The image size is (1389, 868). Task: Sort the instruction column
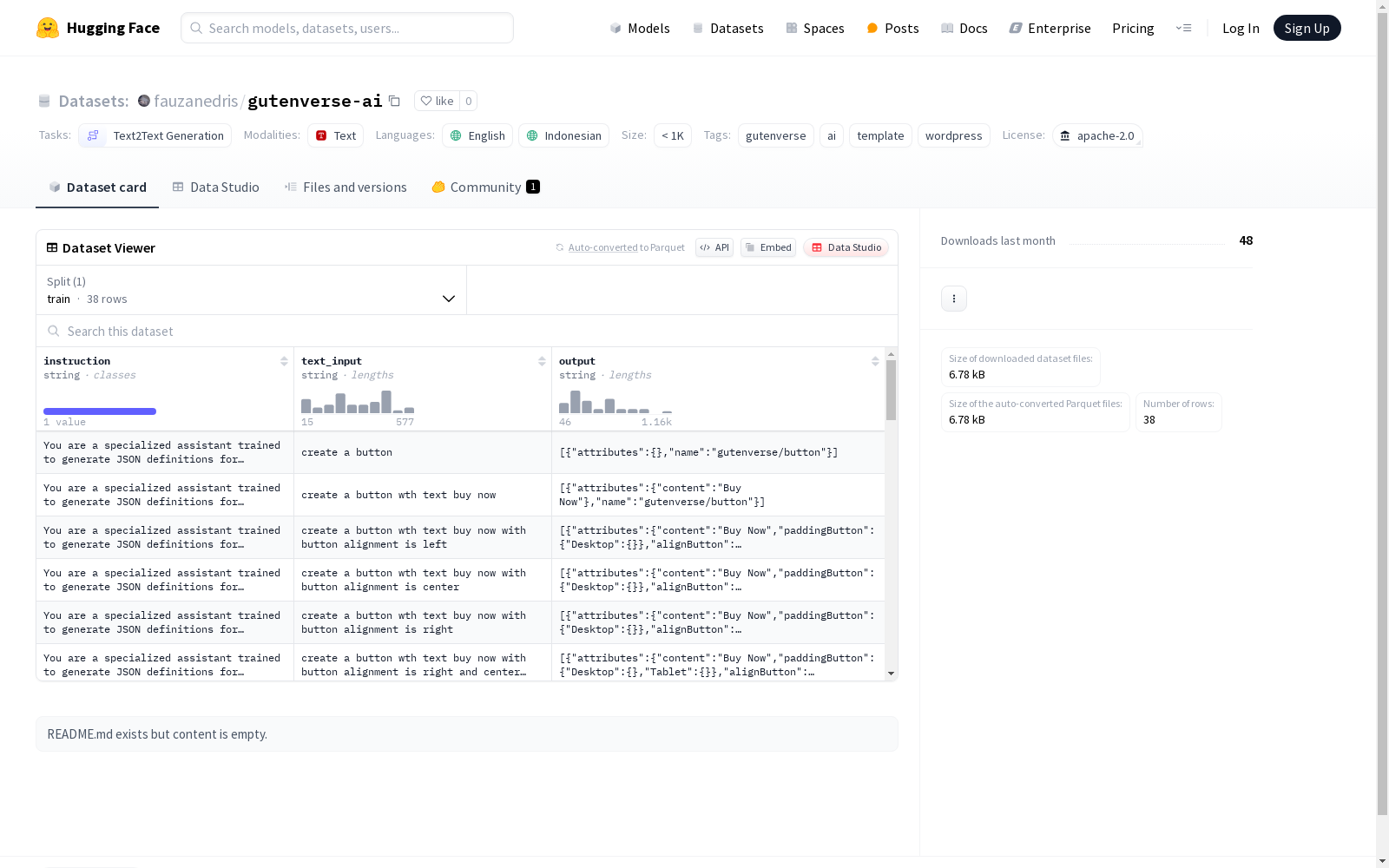284,361
